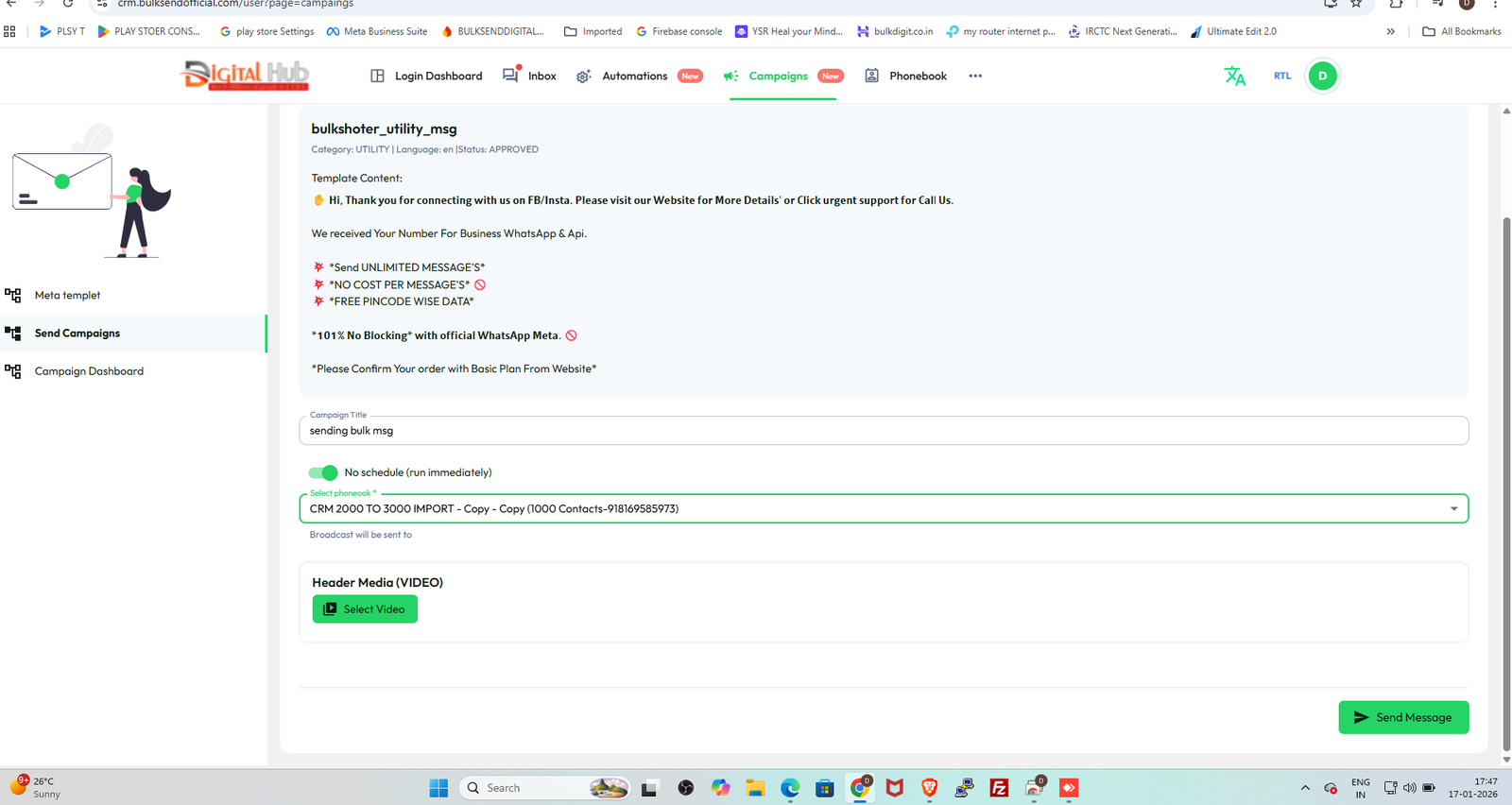Click the Digital Hub logo
The image size is (1512, 805).
coord(246,75)
